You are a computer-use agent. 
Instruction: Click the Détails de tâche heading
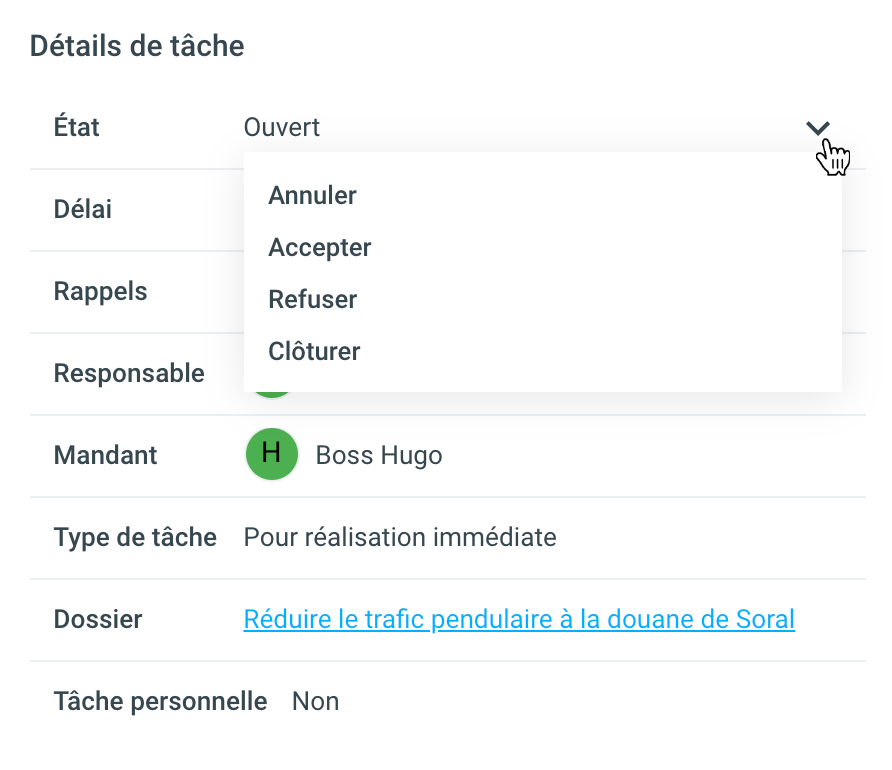pos(137,46)
